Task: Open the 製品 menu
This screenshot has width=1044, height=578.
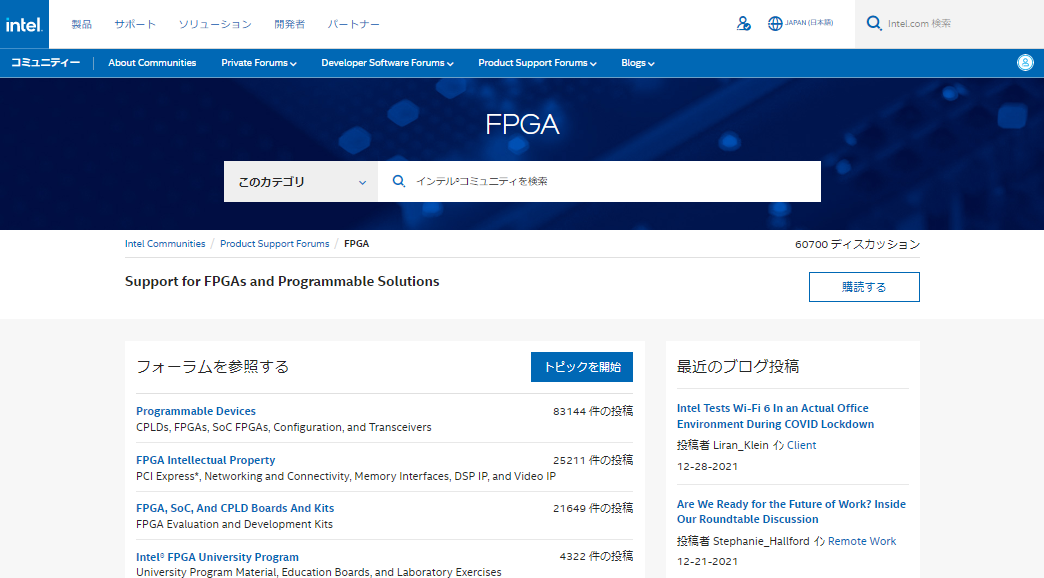Action: click(x=82, y=24)
